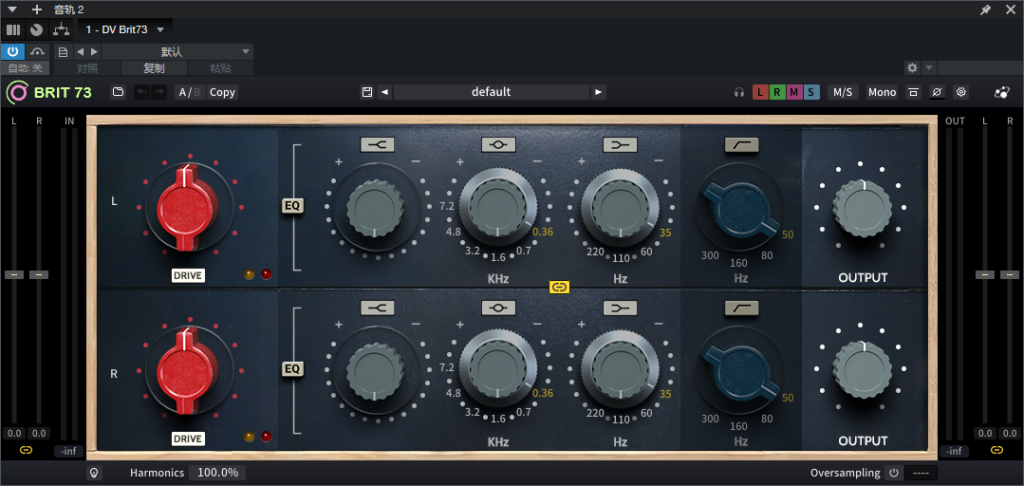Click the yellow L/R channel link icon
This screenshot has height=486, width=1024.
(x=560, y=287)
